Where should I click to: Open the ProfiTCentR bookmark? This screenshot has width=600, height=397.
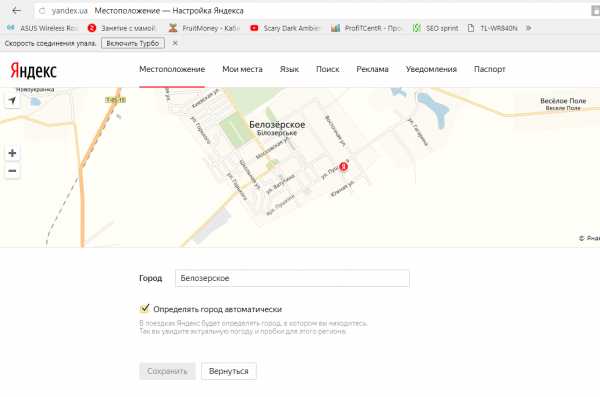tap(367, 28)
